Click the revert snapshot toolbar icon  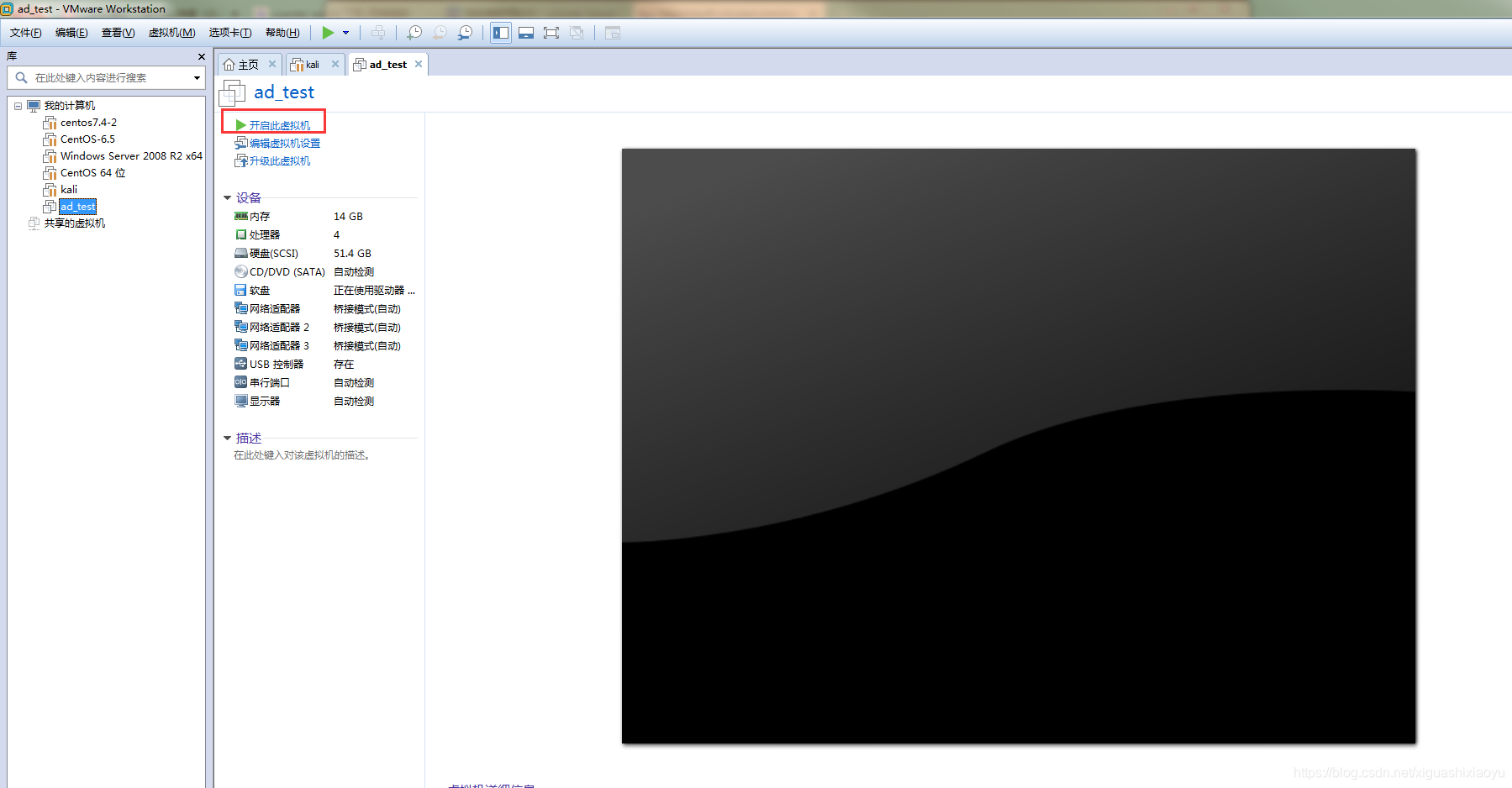coord(440,33)
